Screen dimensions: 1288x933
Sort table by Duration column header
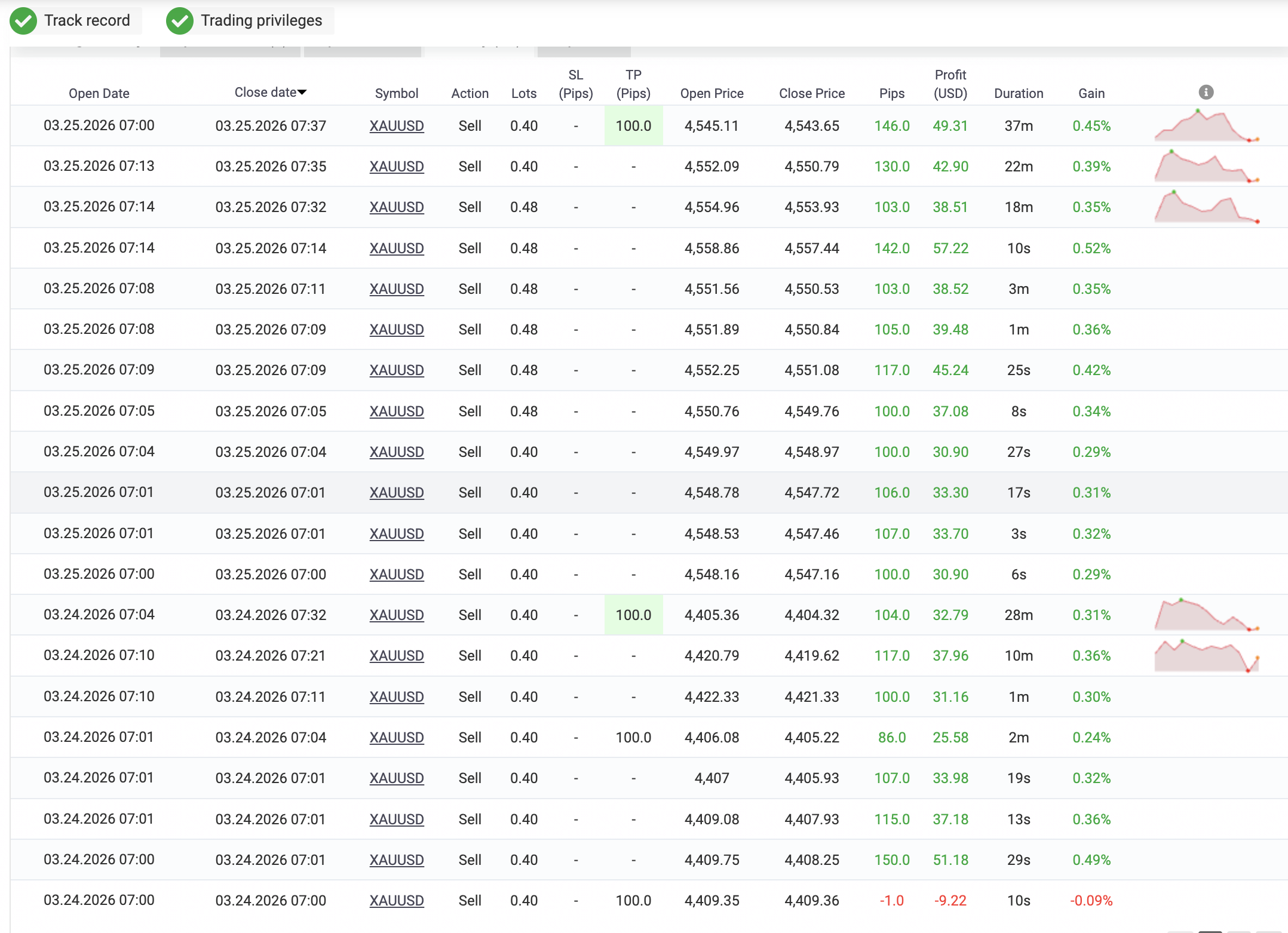coord(1018,93)
